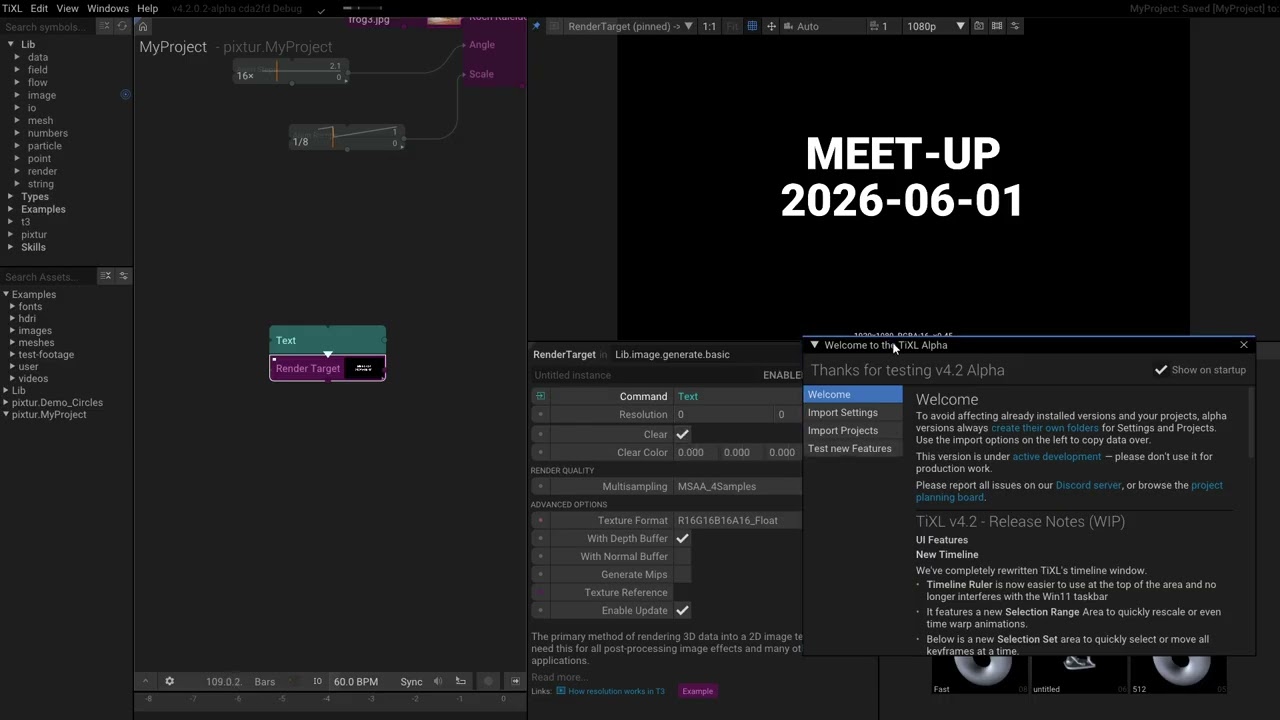Toggle the grid overlay icon in viewer
This screenshot has height=720, width=1280.
point(752,26)
